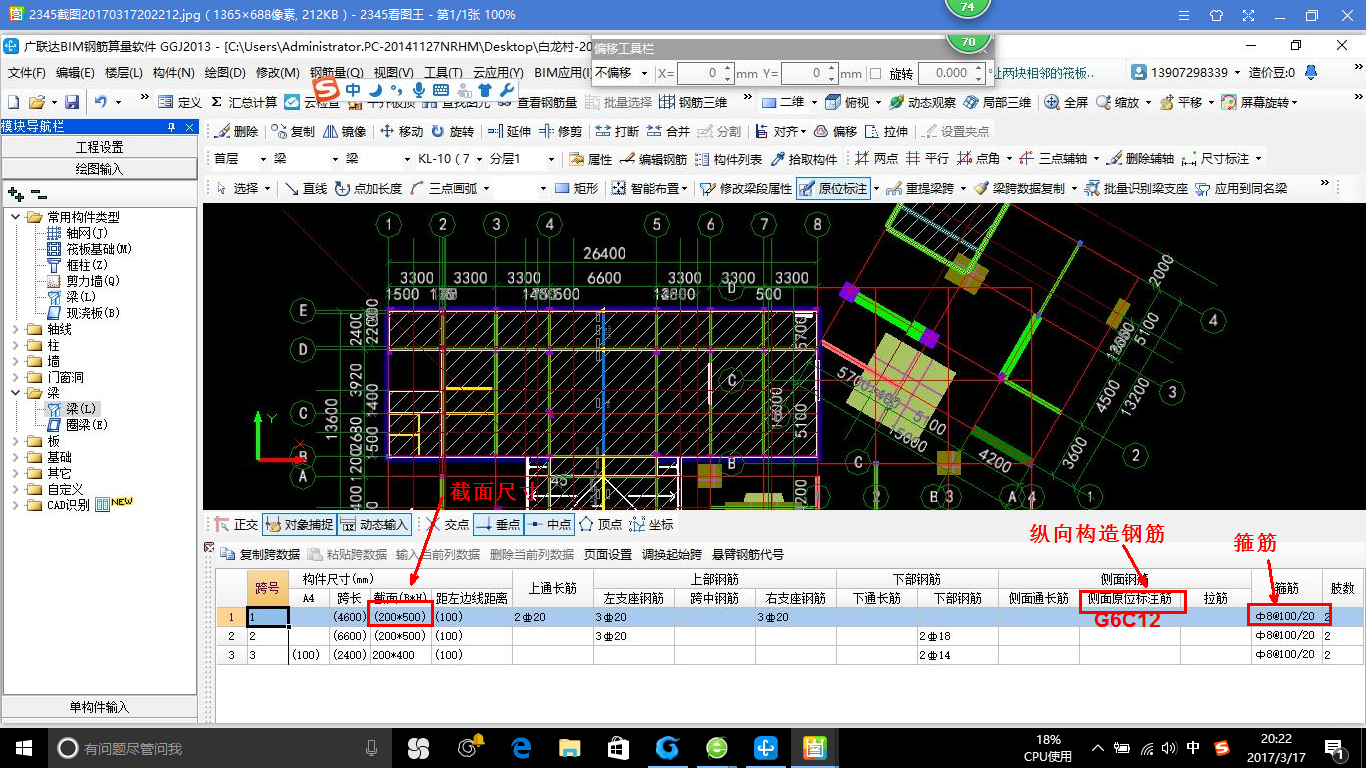
Task: Toggle 交点 intersection snap
Action: [446, 524]
